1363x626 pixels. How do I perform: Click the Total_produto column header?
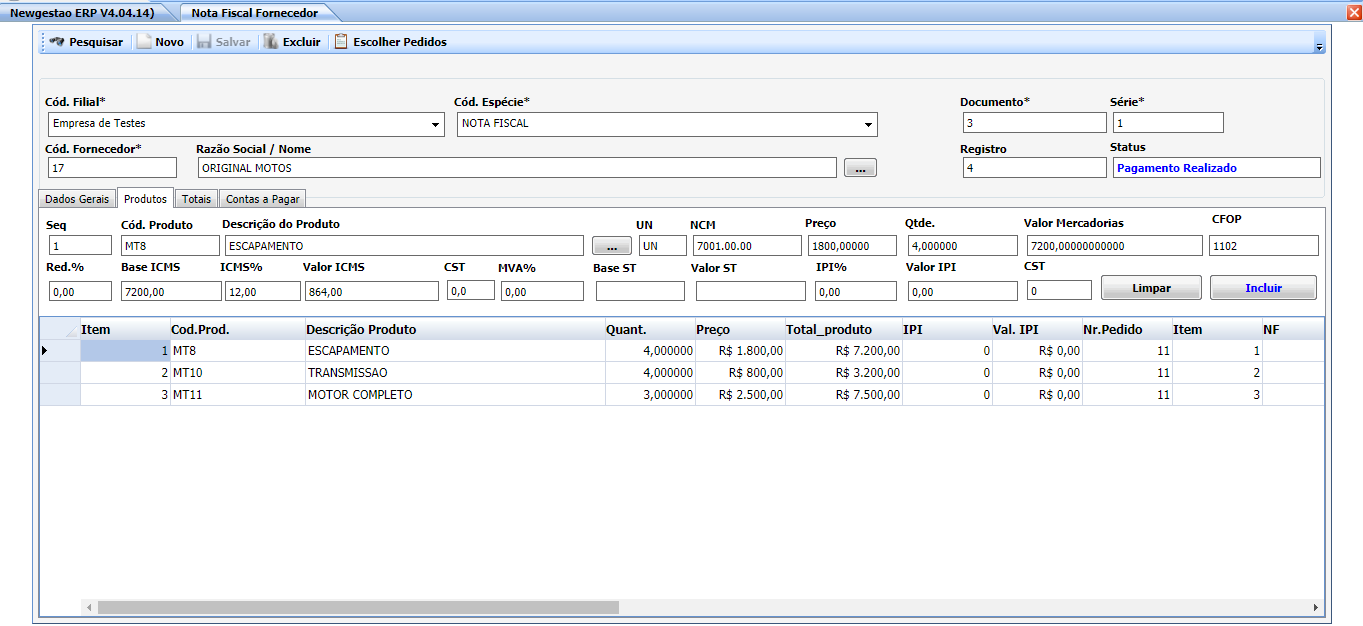(x=844, y=329)
